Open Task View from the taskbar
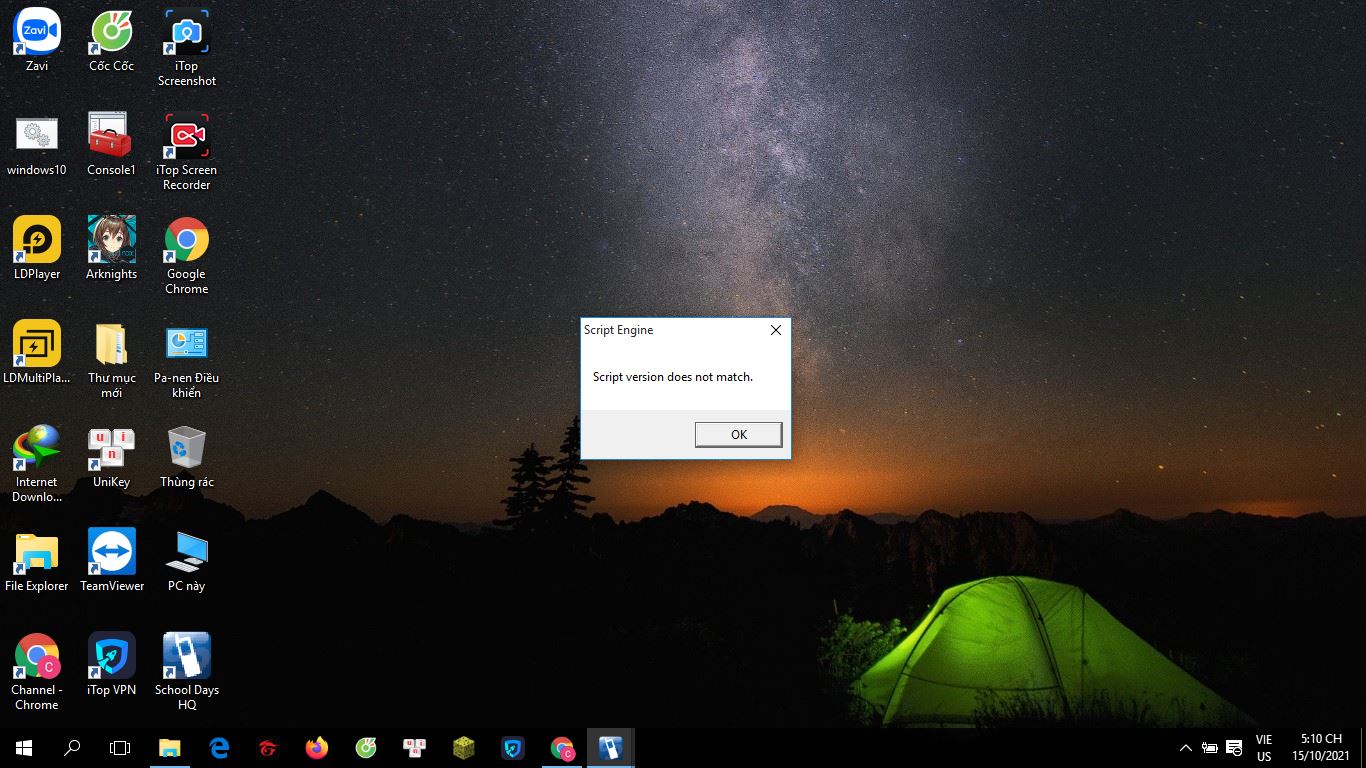 tap(120, 747)
